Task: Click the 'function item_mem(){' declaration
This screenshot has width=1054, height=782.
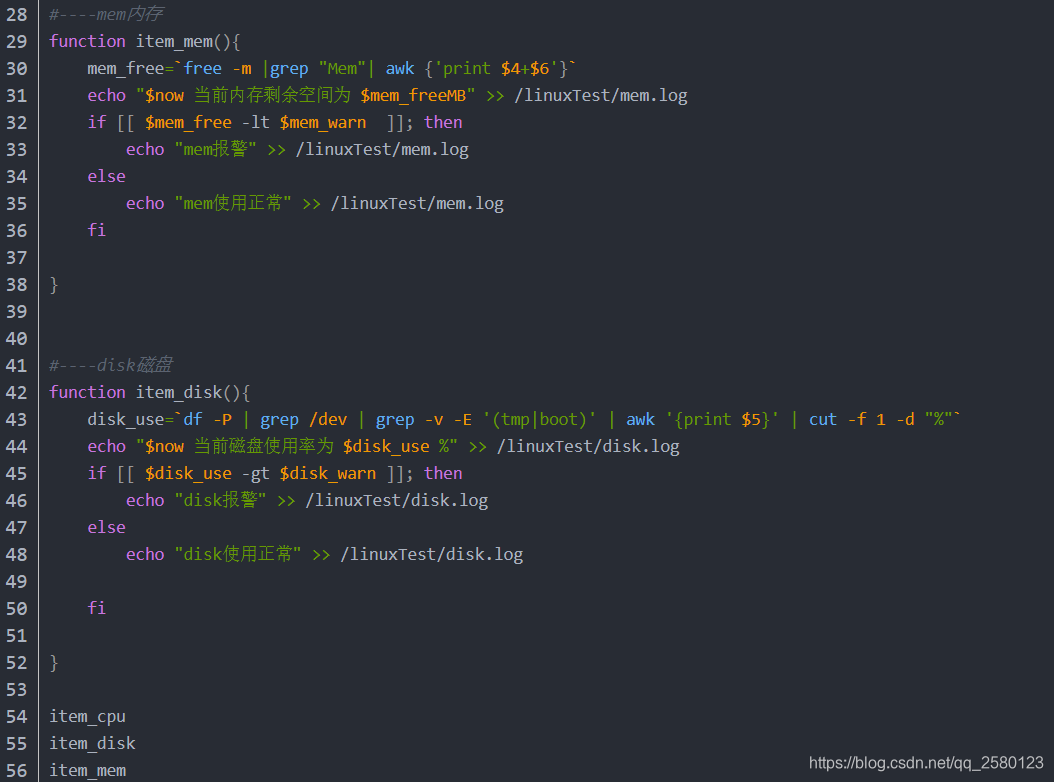Action: 145,42
